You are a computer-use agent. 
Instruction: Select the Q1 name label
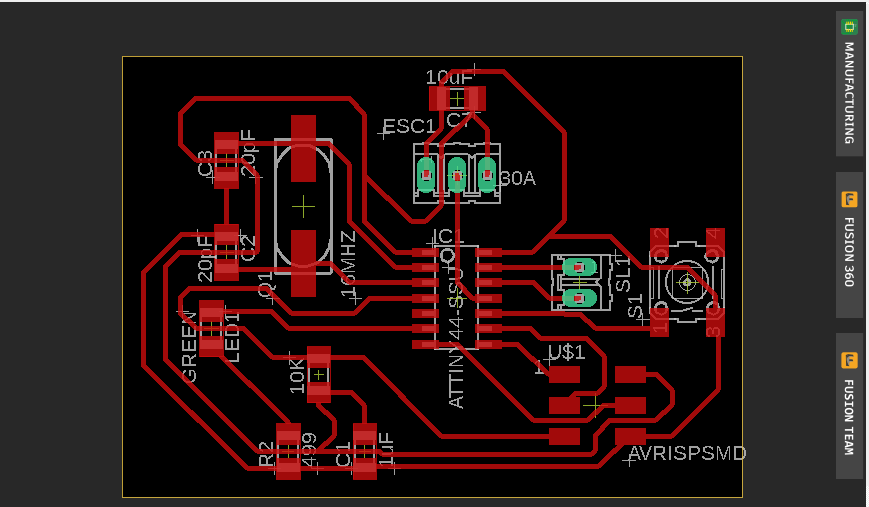(x=267, y=284)
